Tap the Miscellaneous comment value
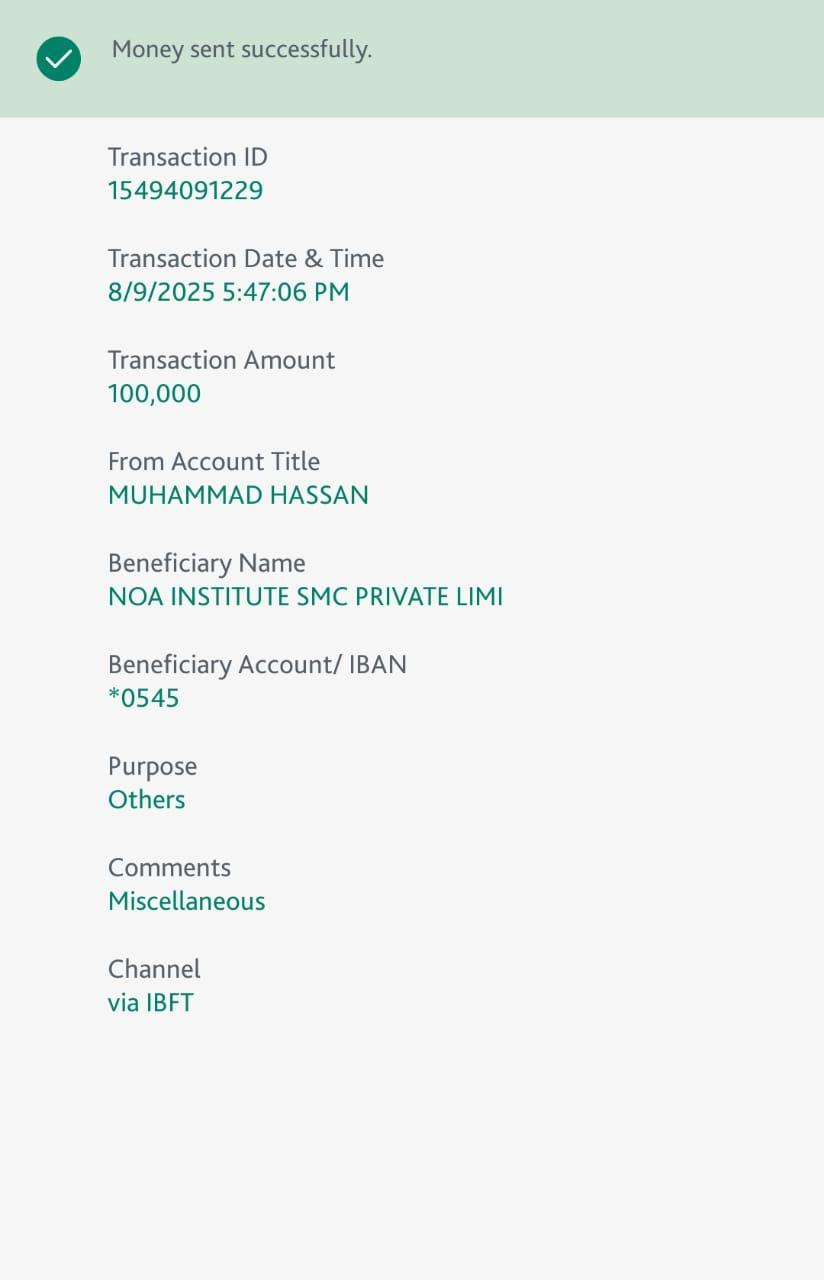 point(187,901)
